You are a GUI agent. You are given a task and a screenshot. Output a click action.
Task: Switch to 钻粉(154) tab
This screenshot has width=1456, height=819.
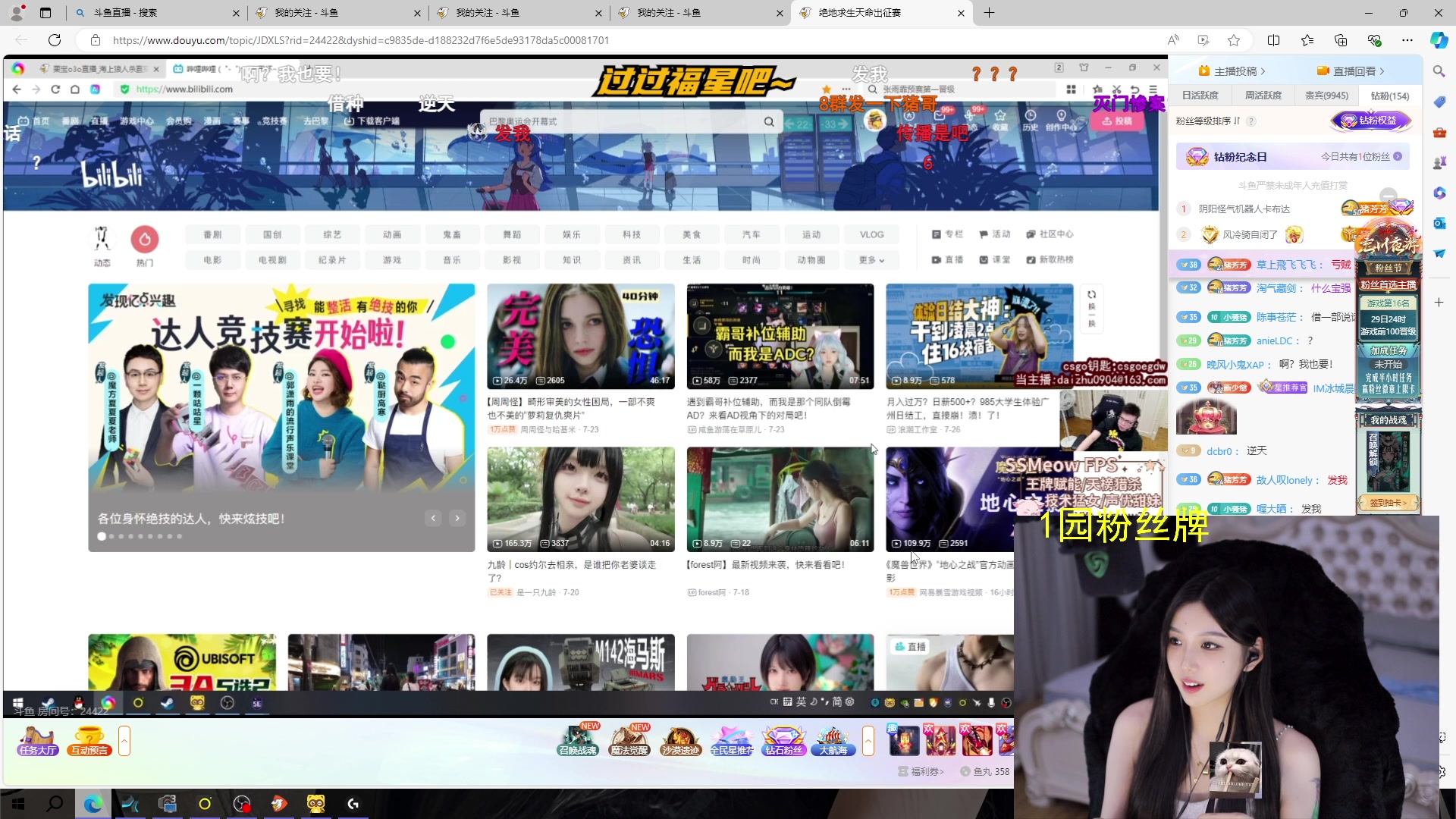[1389, 96]
